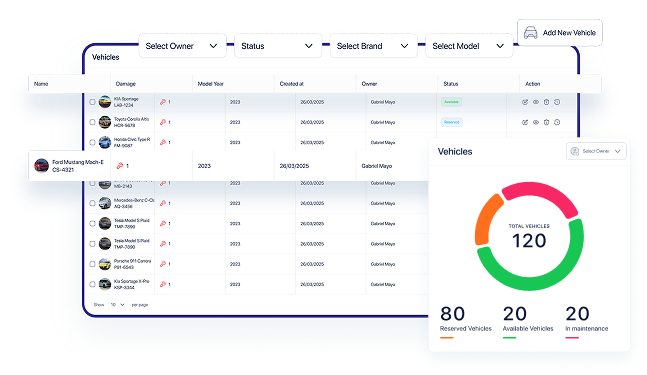This screenshot has width=647, height=375.
Task: Open the KIA Sportage LAD-1234 car thumbnail
Action: pyautogui.click(x=105, y=102)
